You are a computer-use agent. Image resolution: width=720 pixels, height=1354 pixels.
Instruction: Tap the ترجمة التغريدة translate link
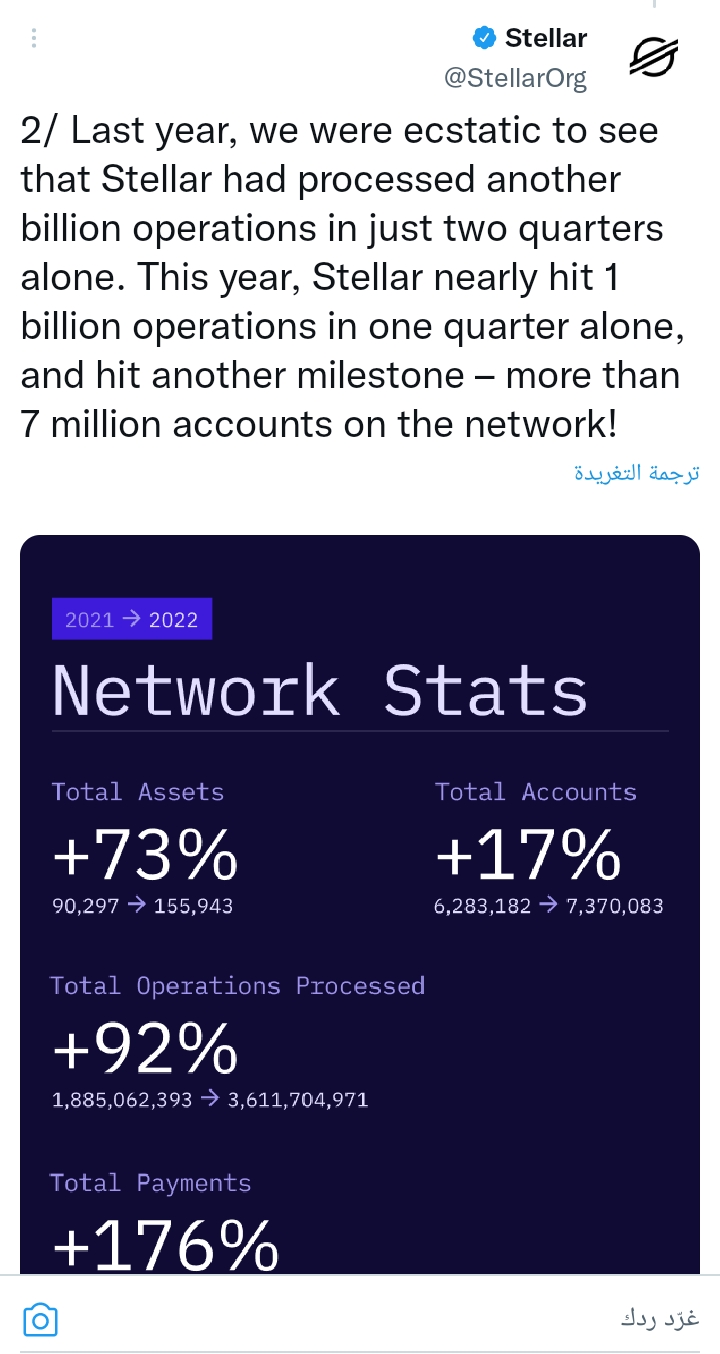(x=637, y=473)
